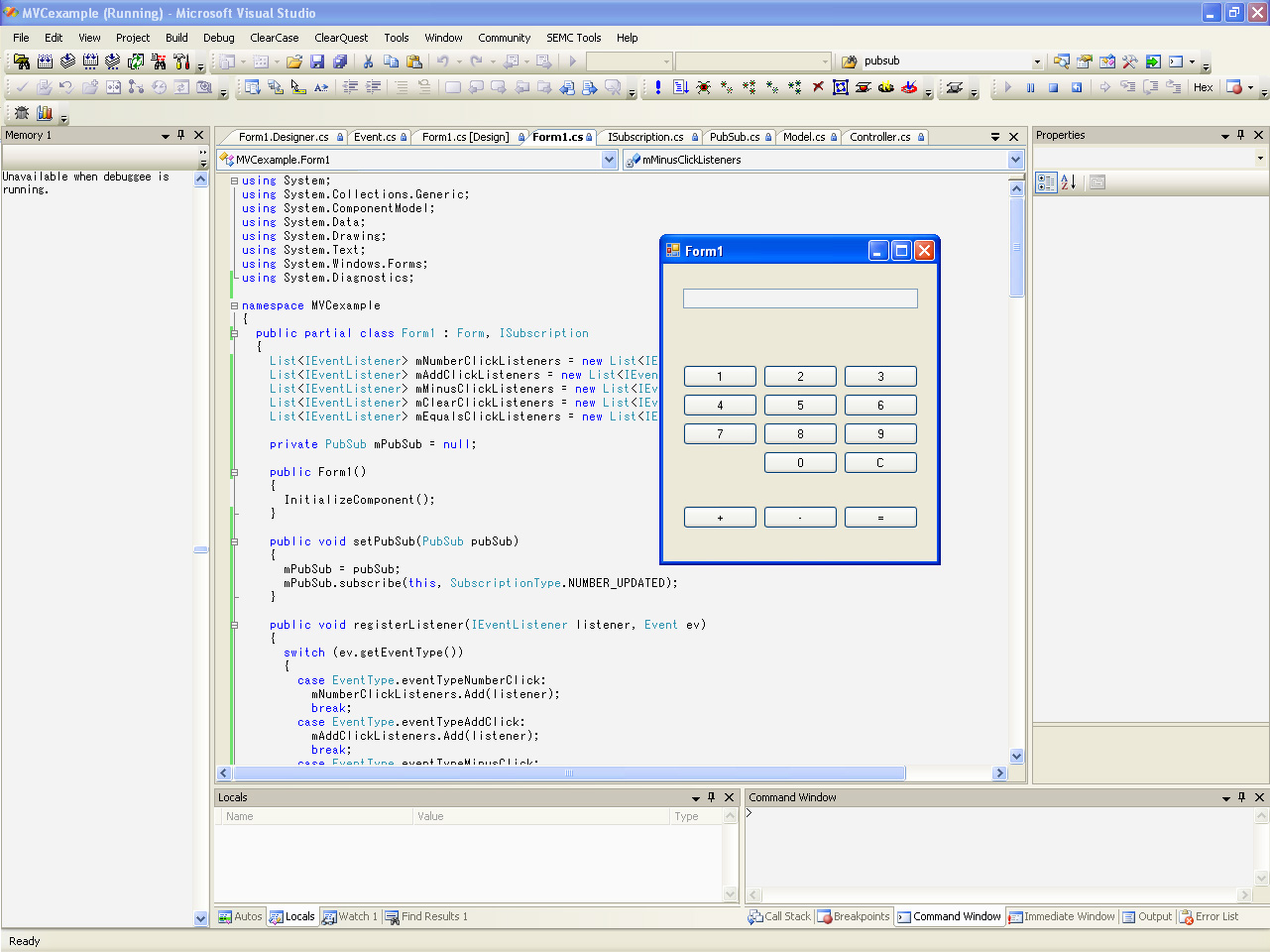Toggle Hex display in the debug toolbar
This screenshot has width=1270, height=952.
(1204, 87)
